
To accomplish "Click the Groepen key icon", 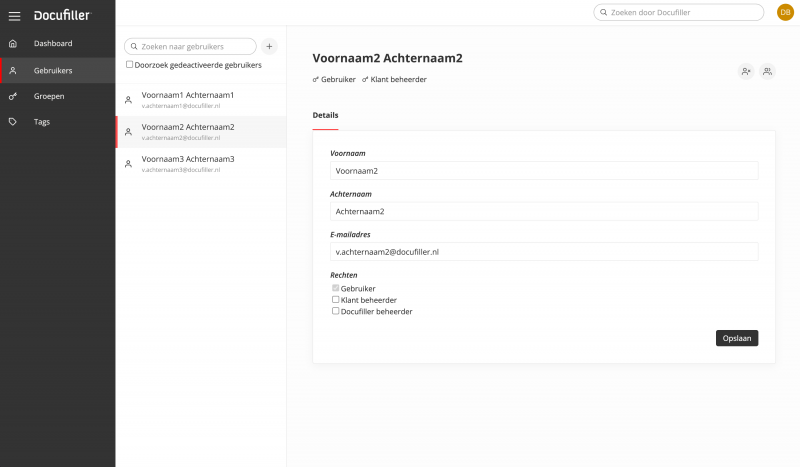I will (x=13, y=96).
